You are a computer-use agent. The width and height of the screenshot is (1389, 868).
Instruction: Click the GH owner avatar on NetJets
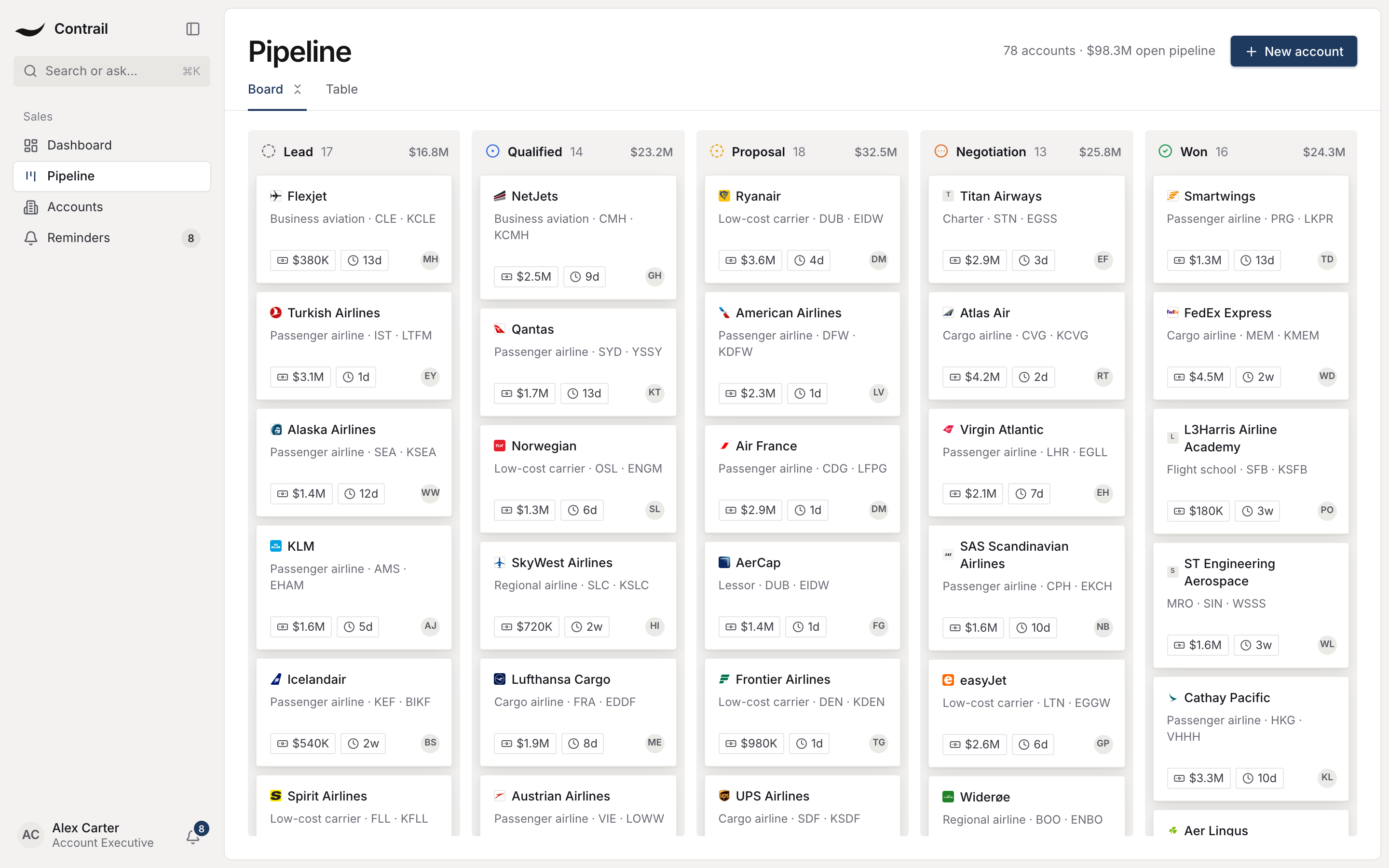[x=654, y=276]
